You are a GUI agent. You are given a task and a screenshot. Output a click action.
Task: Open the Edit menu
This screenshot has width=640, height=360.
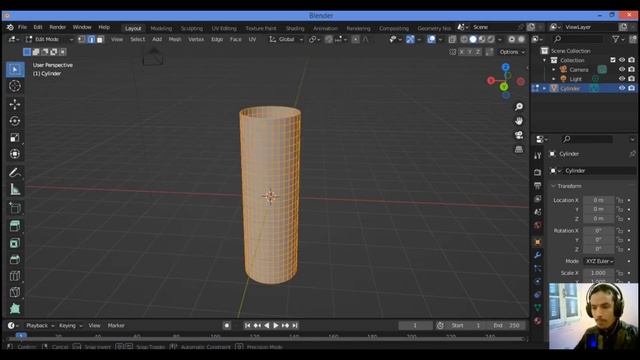pos(38,27)
